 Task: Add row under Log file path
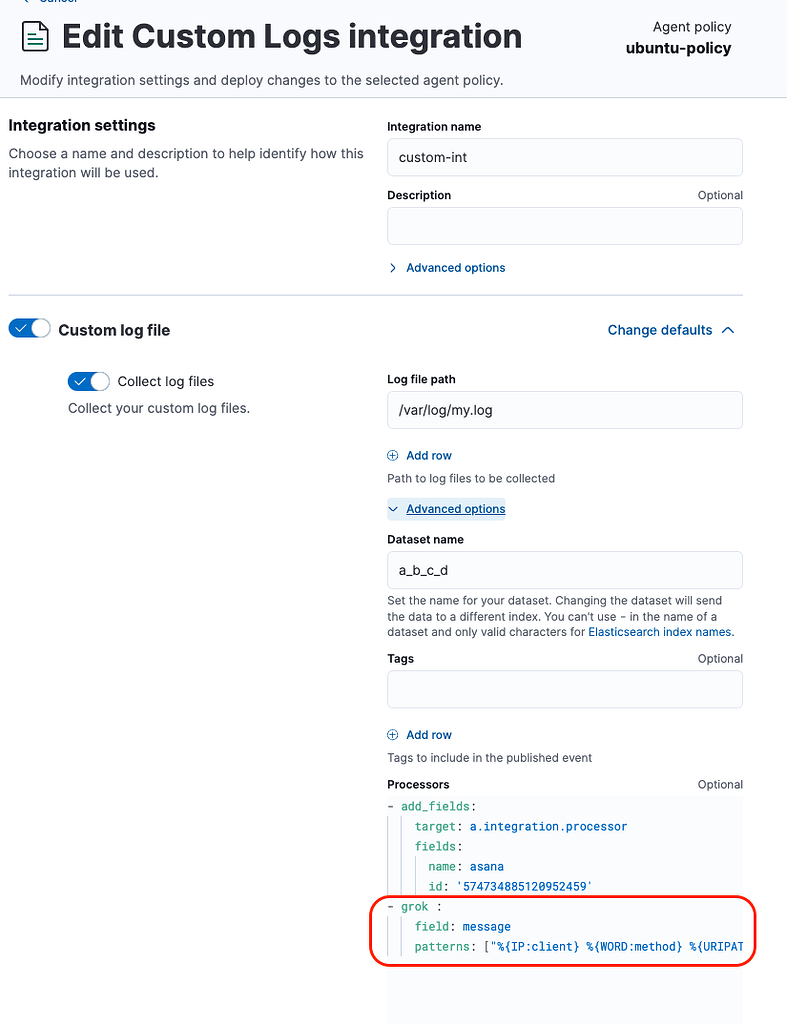(x=428, y=456)
